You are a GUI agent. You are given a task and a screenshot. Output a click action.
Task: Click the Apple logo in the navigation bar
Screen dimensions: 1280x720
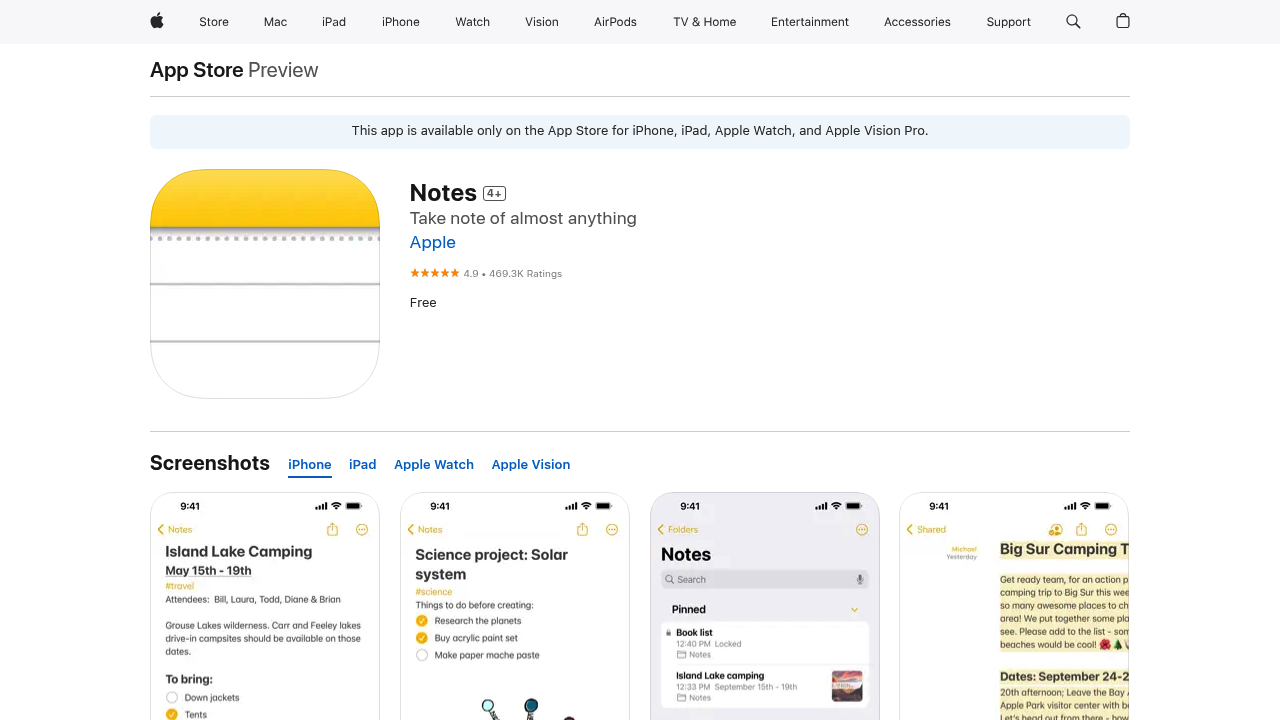pyautogui.click(x=157, y=21)
